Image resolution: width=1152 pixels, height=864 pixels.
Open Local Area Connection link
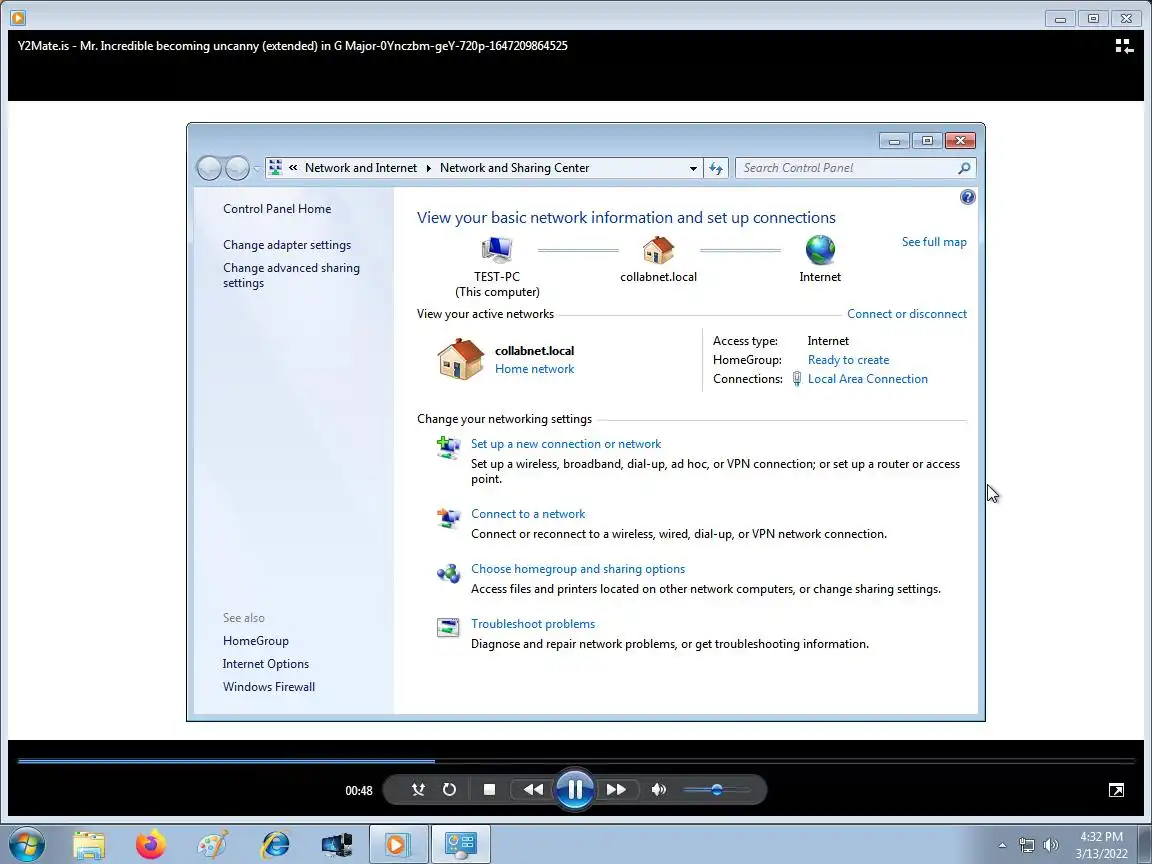867,379
